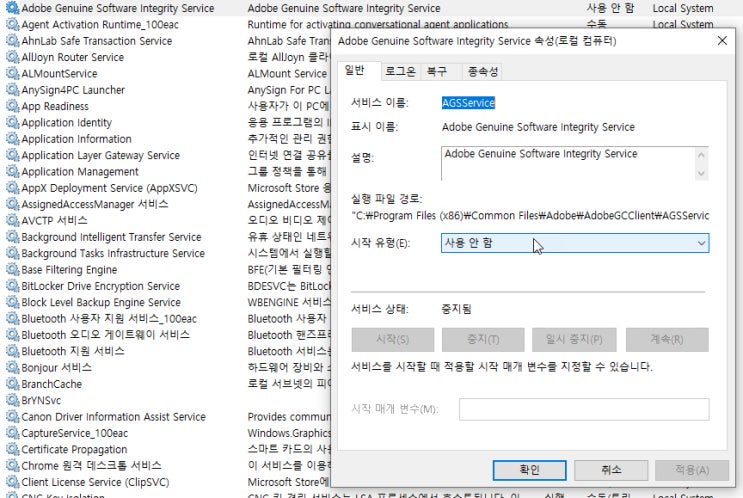This screenshot has height=498, width=743.
Task: Click gear icon beside BranchCache
Action: [12, 384]
